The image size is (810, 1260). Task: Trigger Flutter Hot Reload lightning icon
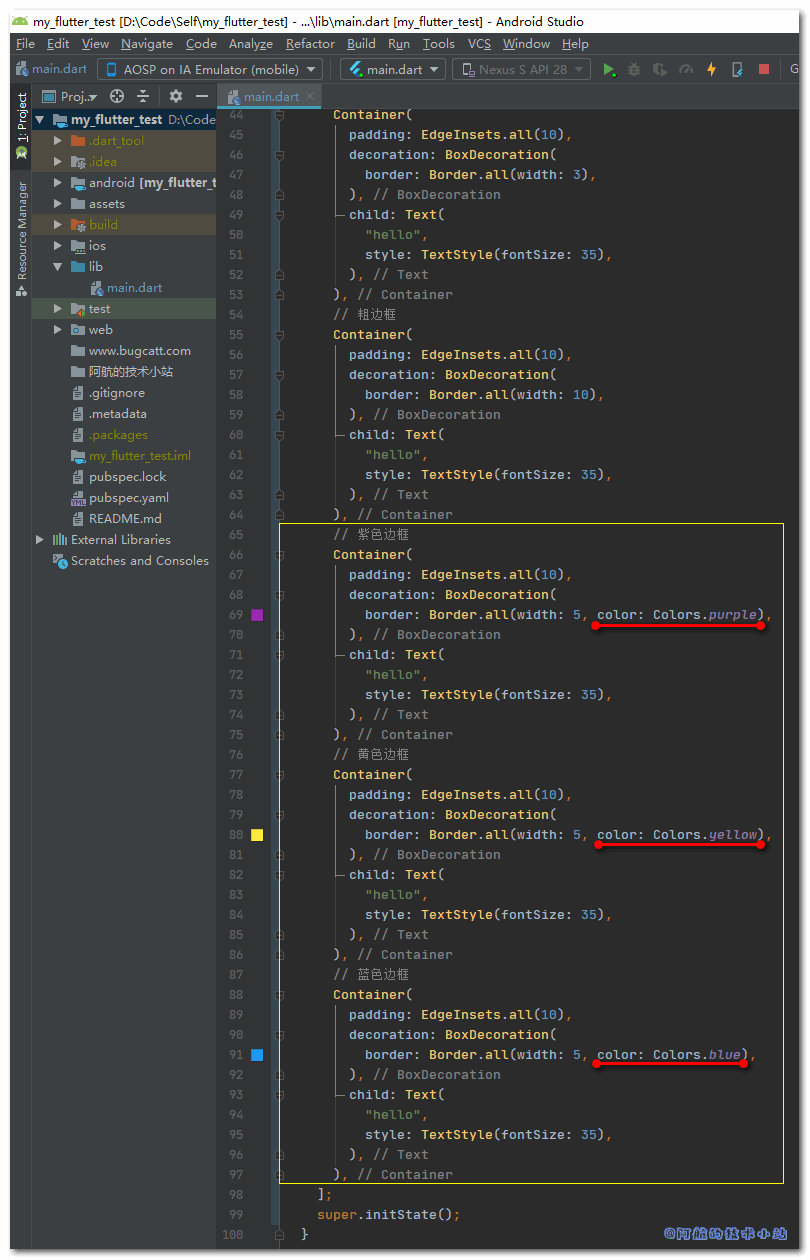pyautogui.click(x=711, y=69)
